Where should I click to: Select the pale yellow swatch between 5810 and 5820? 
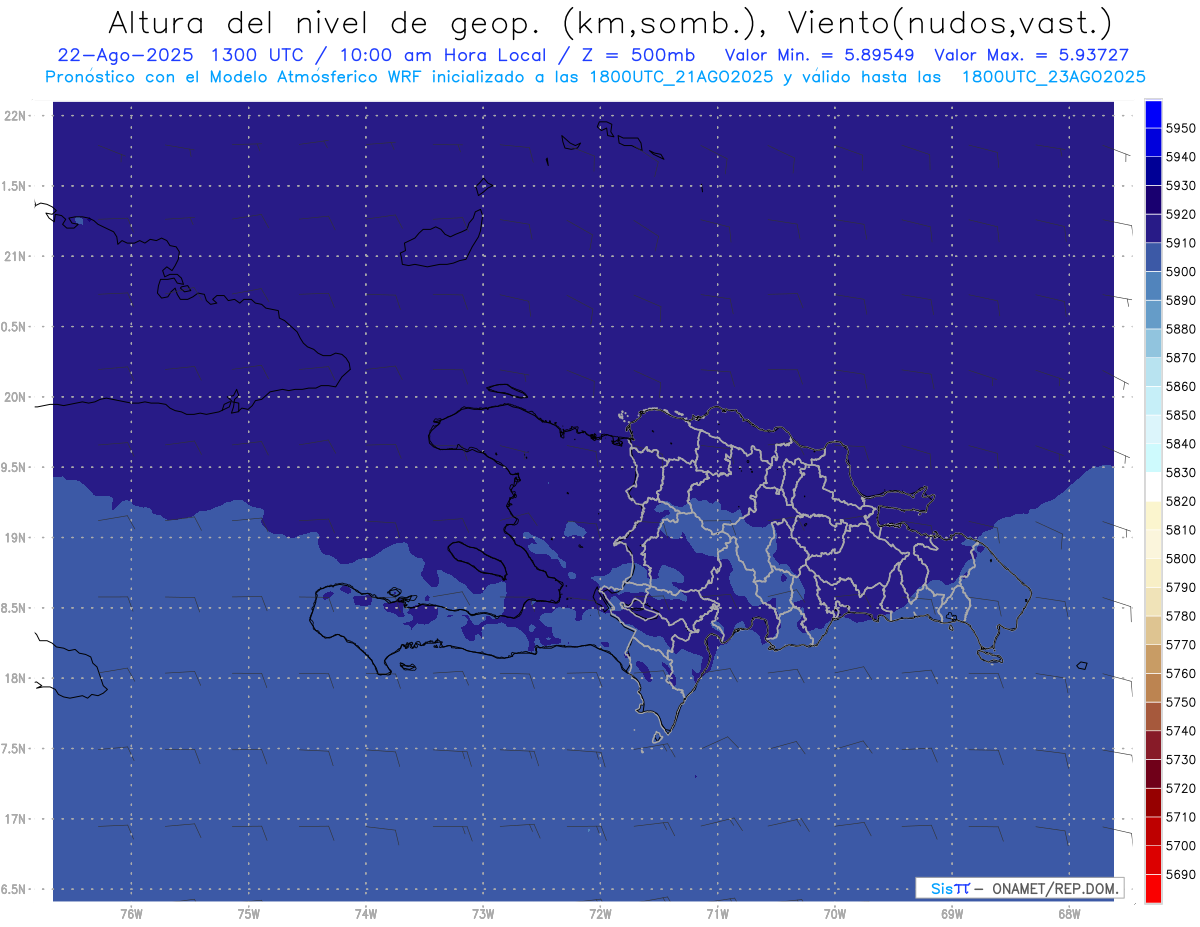pyautogui.click(x=1153, y=515)
